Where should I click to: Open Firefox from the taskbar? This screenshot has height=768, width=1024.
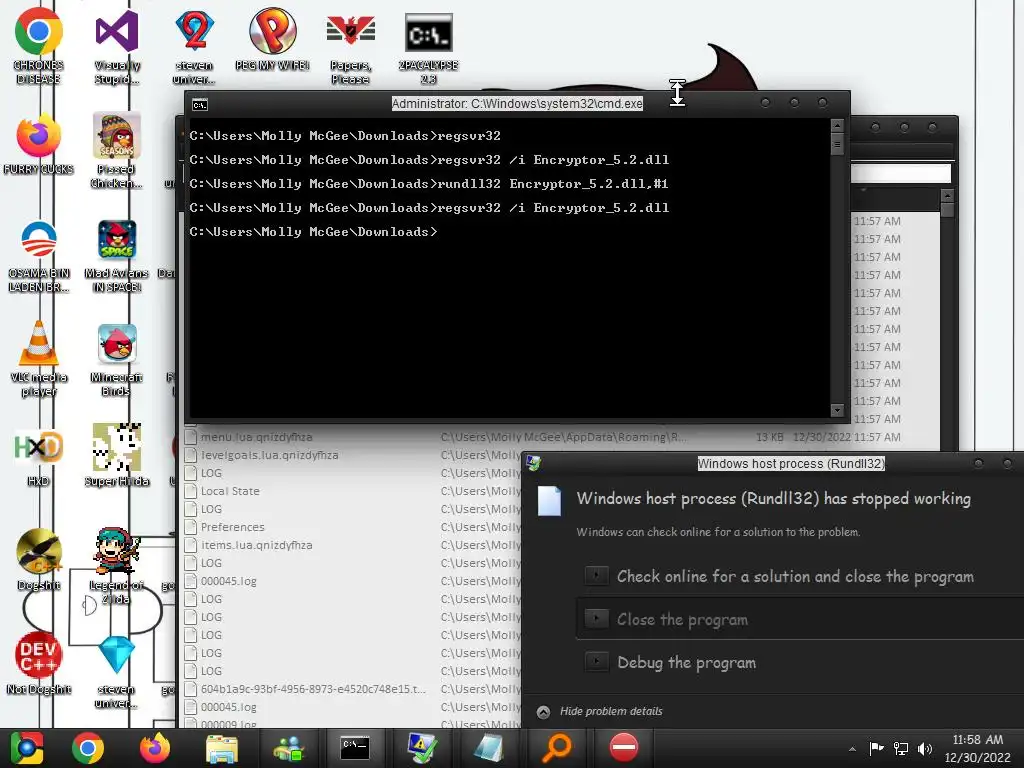(155, 748)
